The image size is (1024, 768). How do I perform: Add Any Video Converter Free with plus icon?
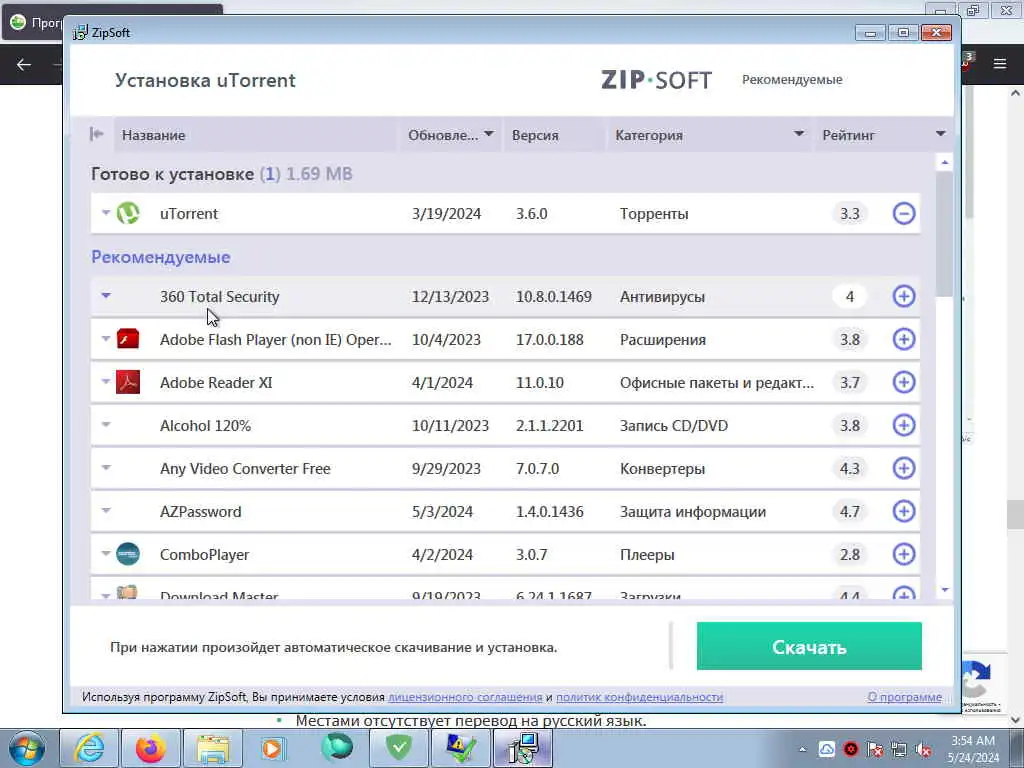coord(904,468)
